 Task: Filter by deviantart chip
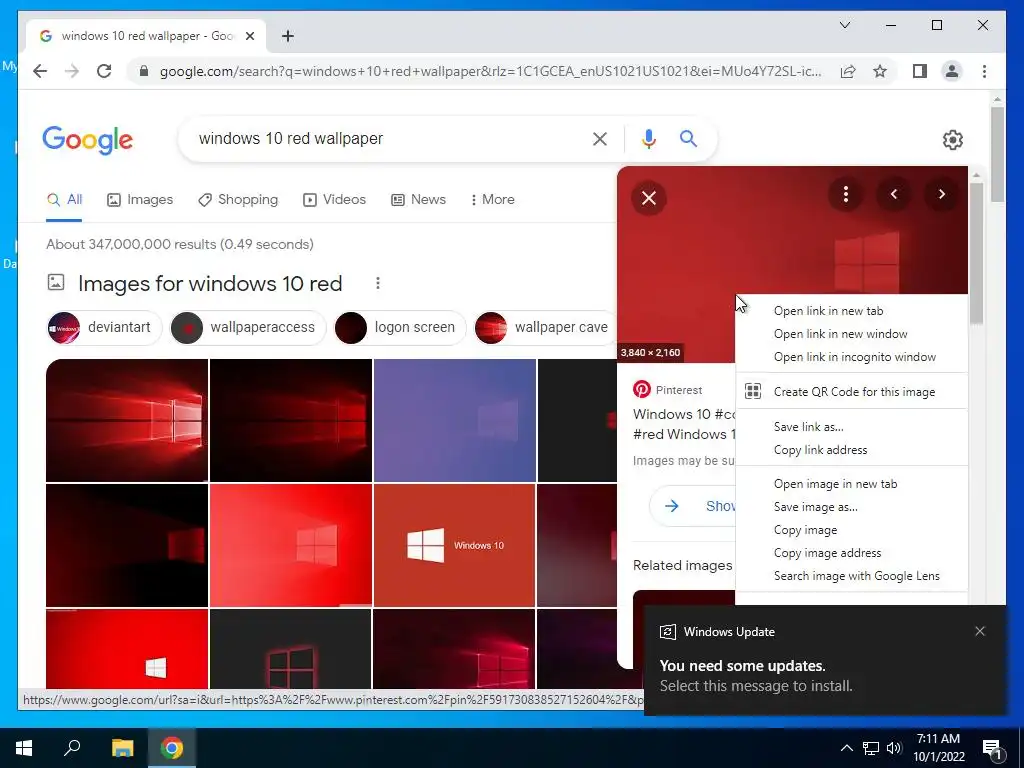point(103,327)
